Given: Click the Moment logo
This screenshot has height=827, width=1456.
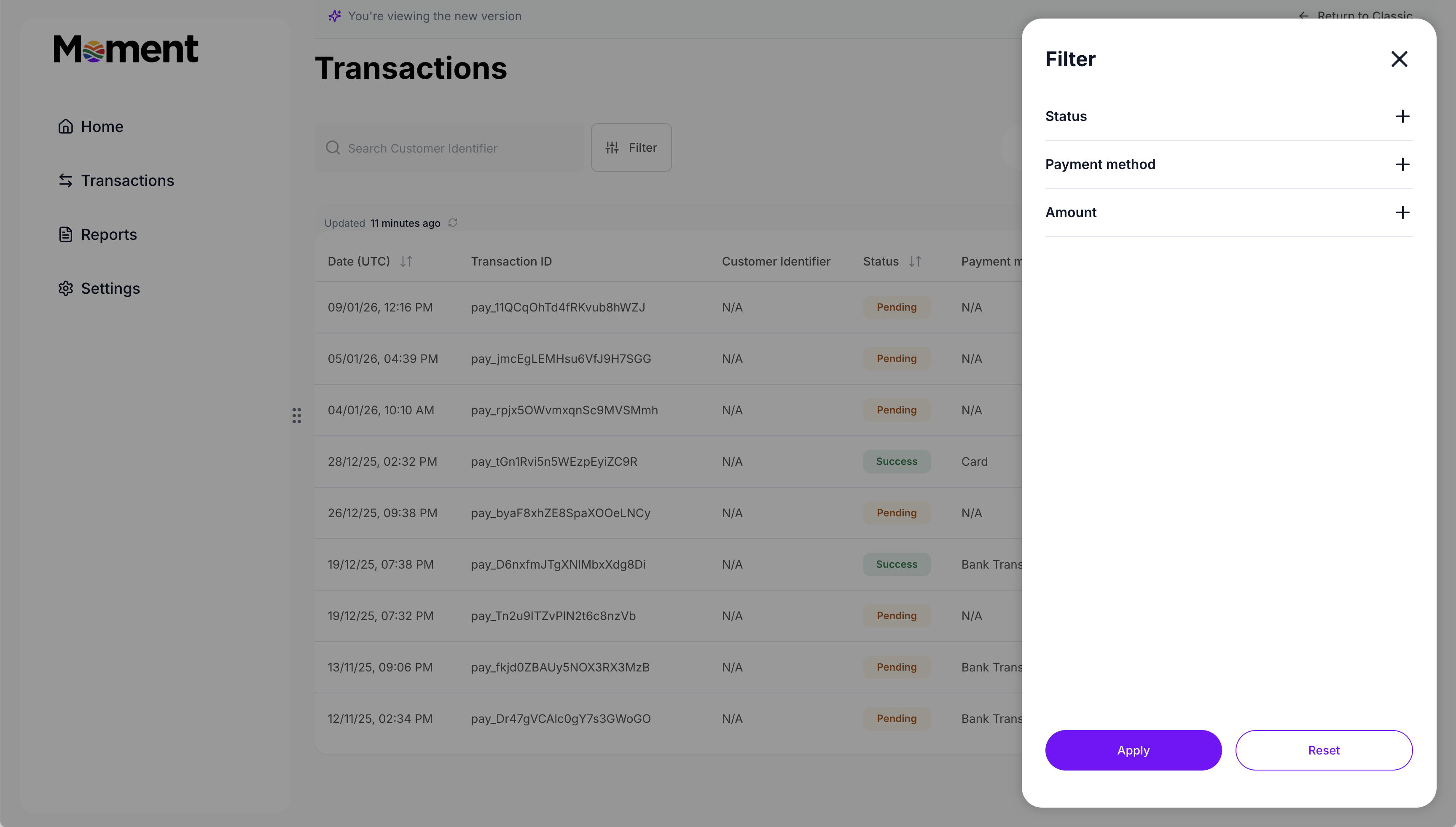Looking at the screenshot, I should 126,49.
